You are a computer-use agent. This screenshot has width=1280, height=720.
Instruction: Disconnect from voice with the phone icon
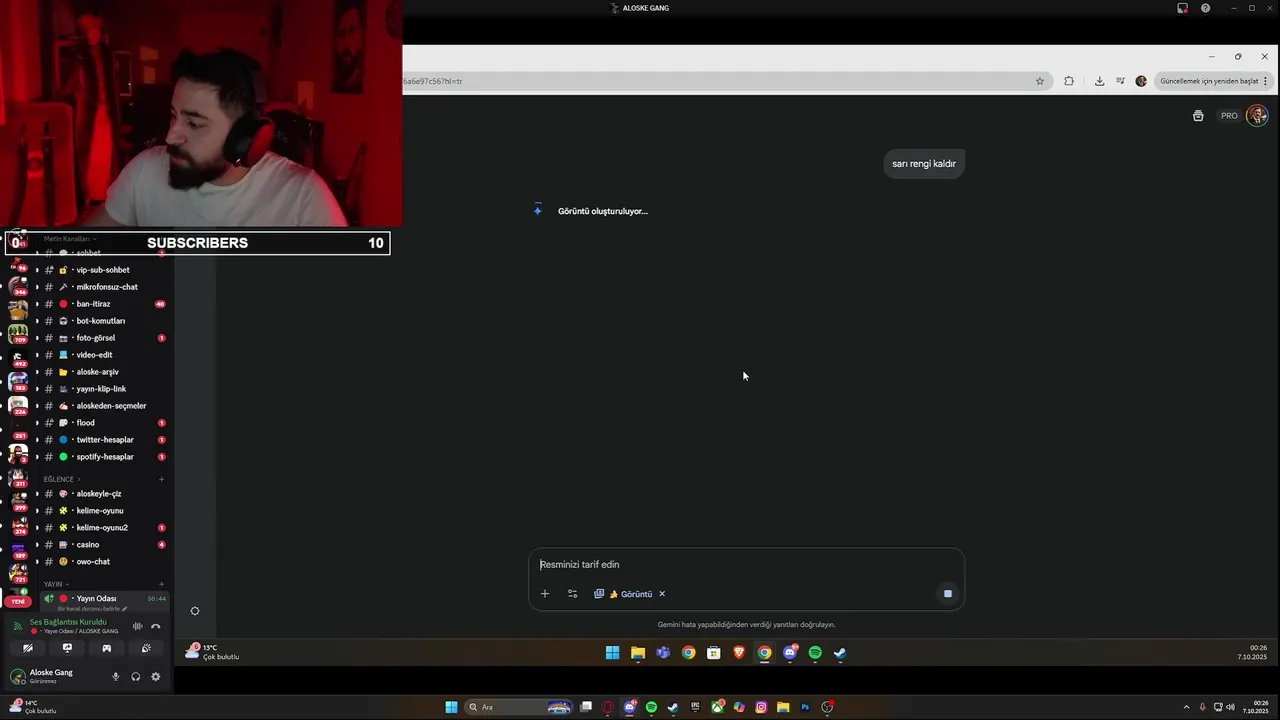point(155,626)
